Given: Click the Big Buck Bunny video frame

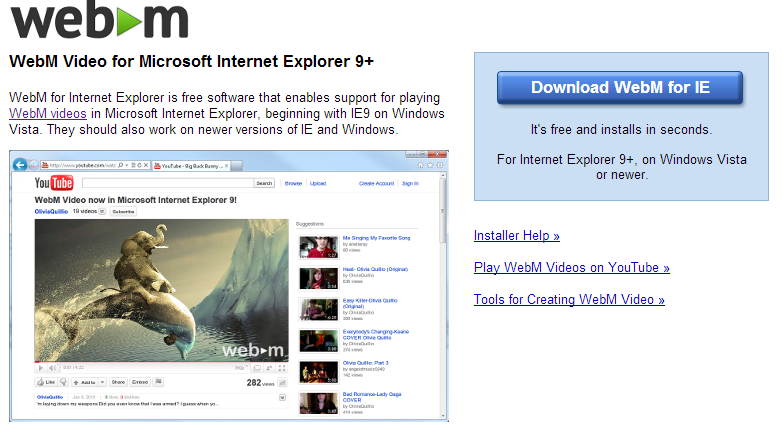Looking at the screenshot, I should (x=161, y=290).
